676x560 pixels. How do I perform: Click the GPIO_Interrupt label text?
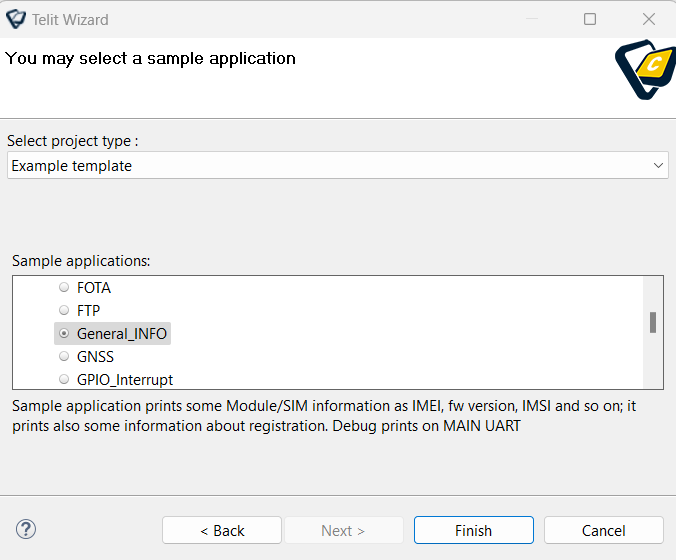(125, 380)
